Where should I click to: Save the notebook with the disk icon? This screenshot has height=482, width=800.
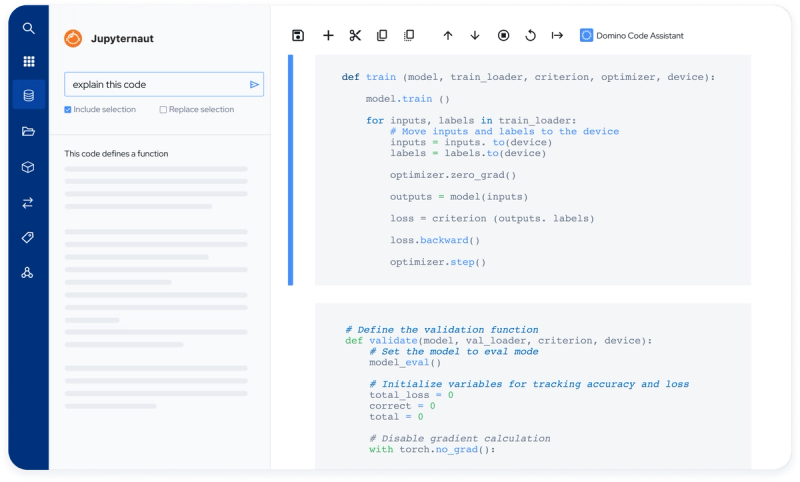(298, 35)
